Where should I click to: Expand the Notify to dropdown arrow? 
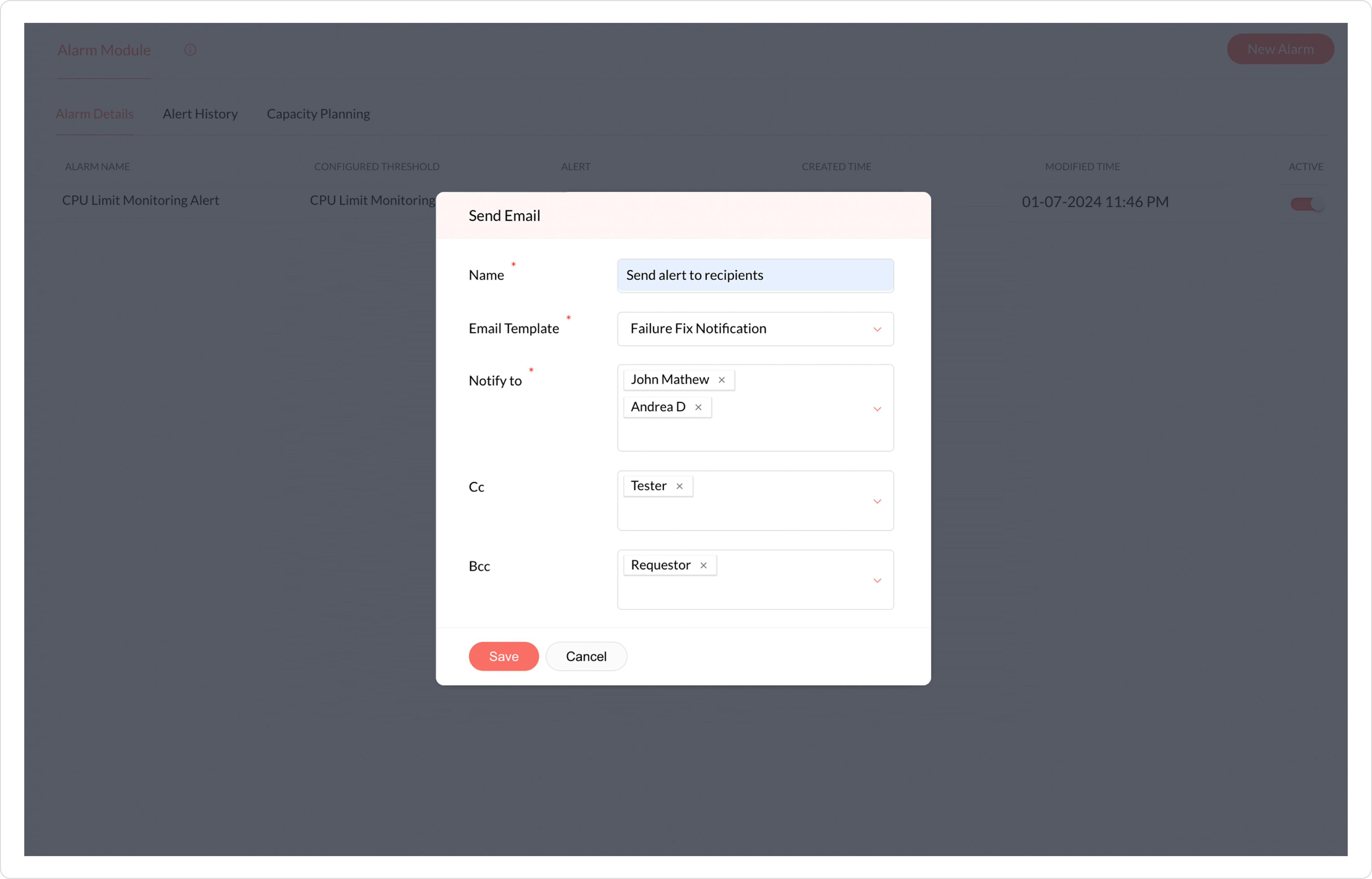[x=877, y=409]
